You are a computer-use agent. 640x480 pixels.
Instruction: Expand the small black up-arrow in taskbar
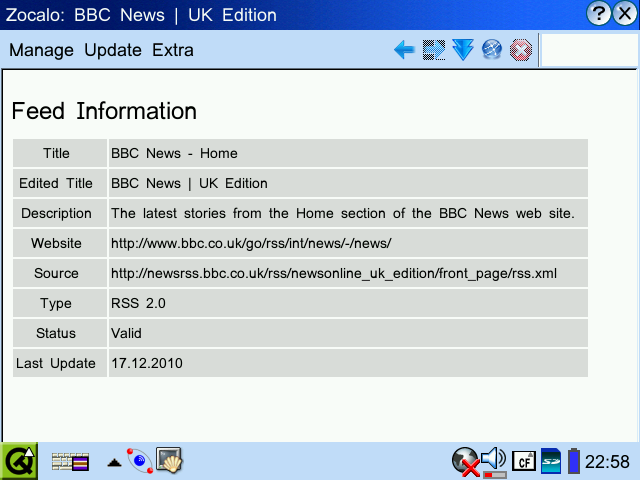coord(115,462)
